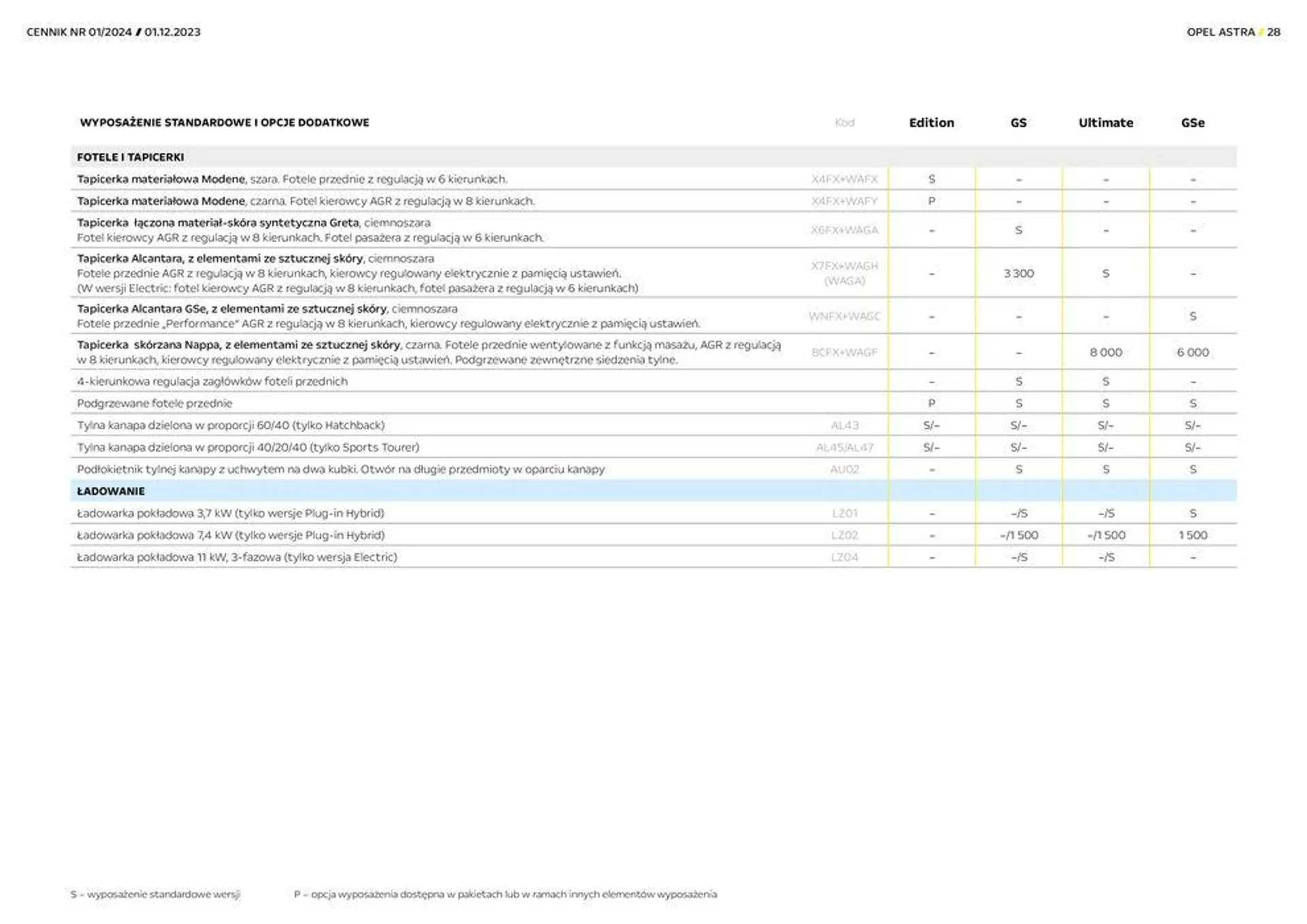Click the price '3 300' in GS column

pos(1018,273)
